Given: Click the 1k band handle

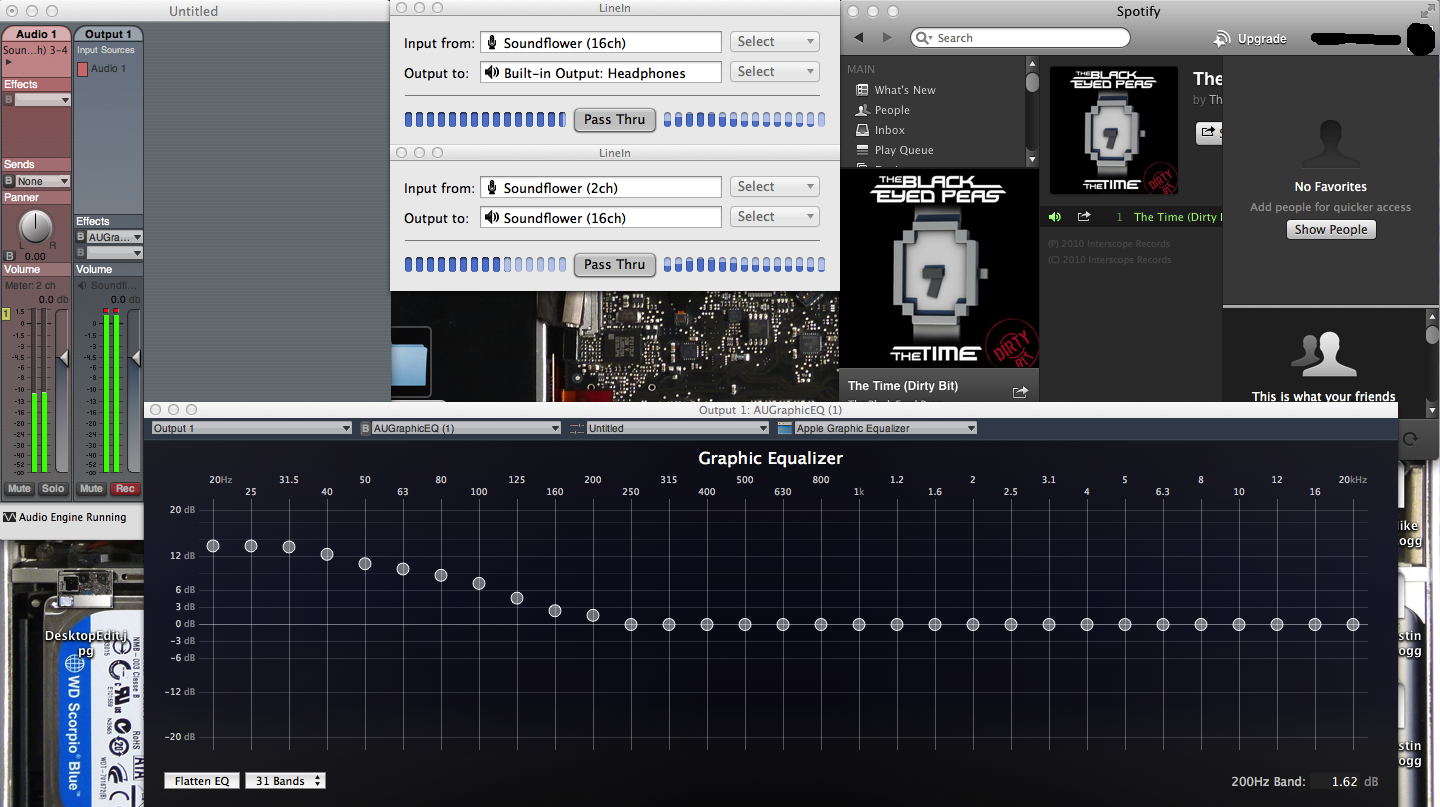Looking at the screenshot, I should [x=859, y=624].
